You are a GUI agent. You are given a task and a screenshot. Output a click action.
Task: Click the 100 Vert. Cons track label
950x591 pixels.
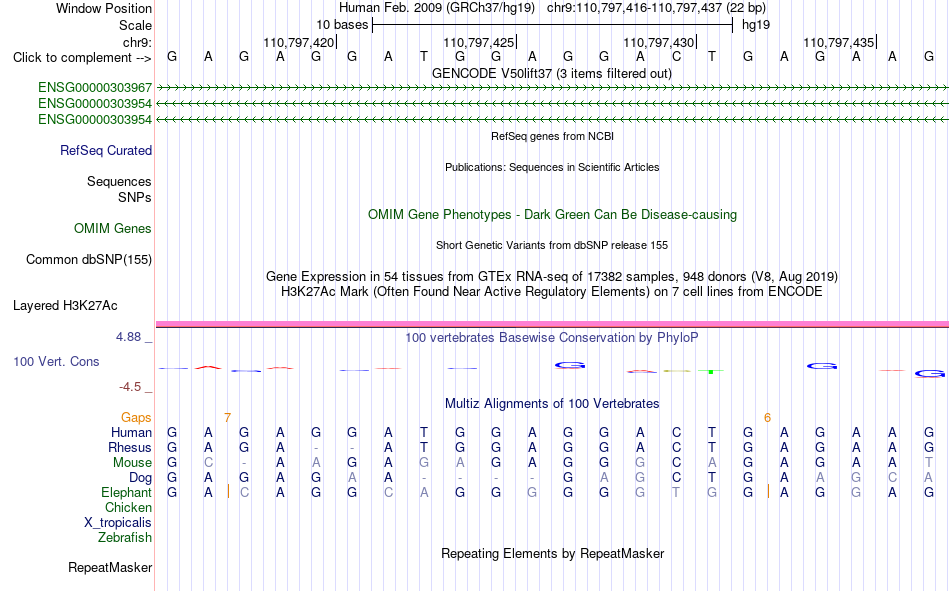[56, 361]
